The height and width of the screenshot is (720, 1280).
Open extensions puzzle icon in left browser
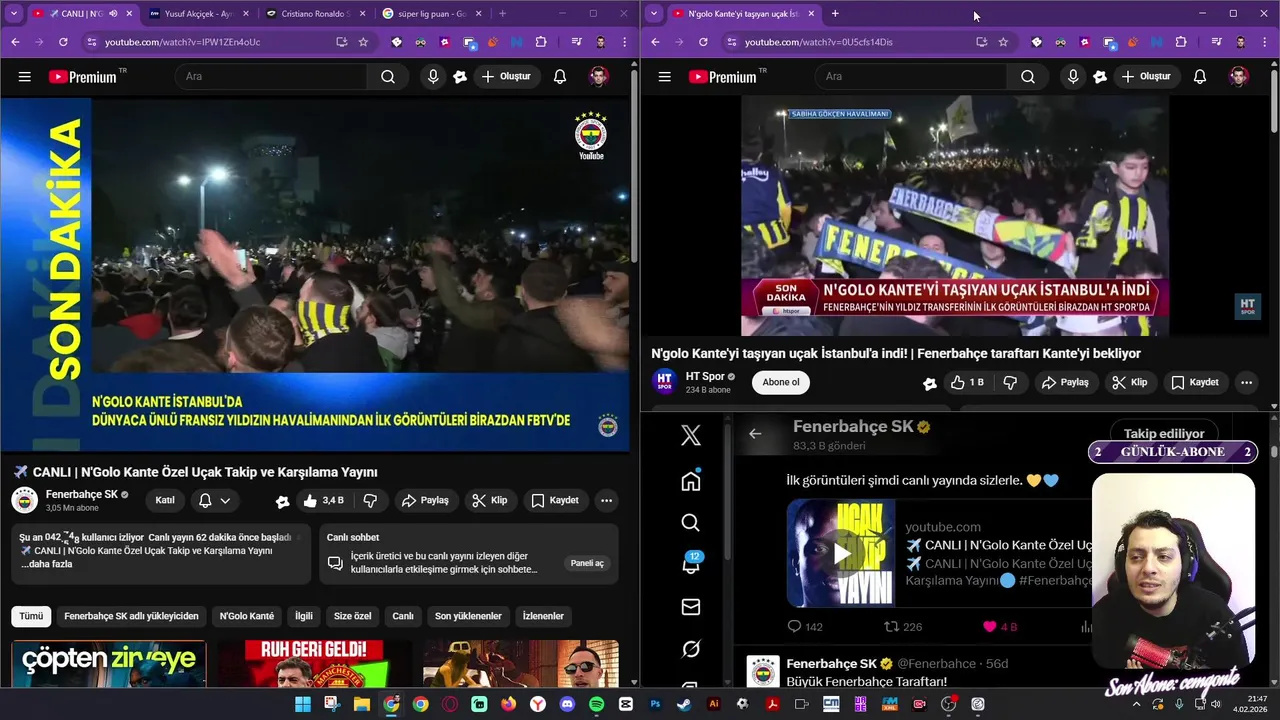tap(541, 42)
